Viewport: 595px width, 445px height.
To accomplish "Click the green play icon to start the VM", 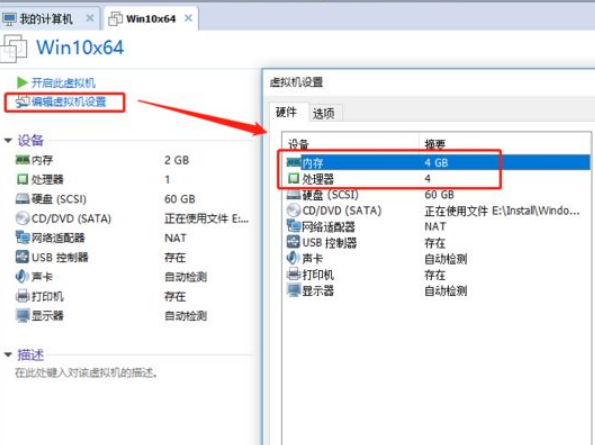I will point(22,82).
